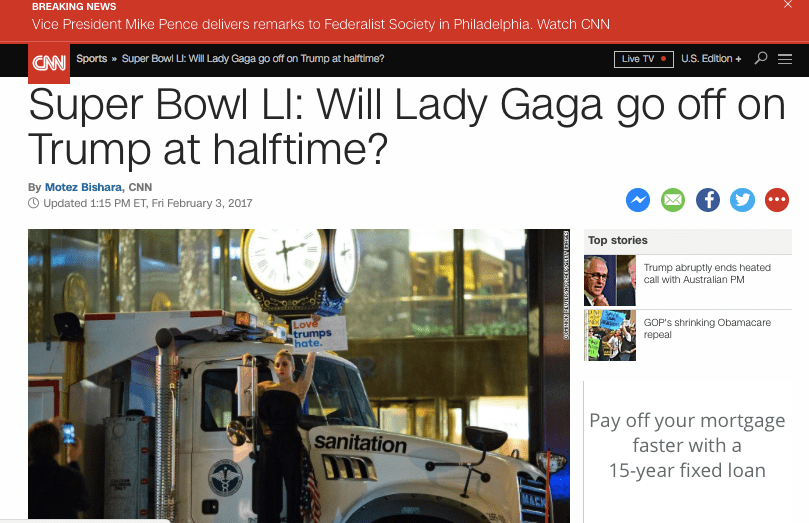Image resolution: width=809 pixels, height=523 pixels.
Task: Click the 15-year fixed loan mortgage ad
Action: tap(687, 446)
